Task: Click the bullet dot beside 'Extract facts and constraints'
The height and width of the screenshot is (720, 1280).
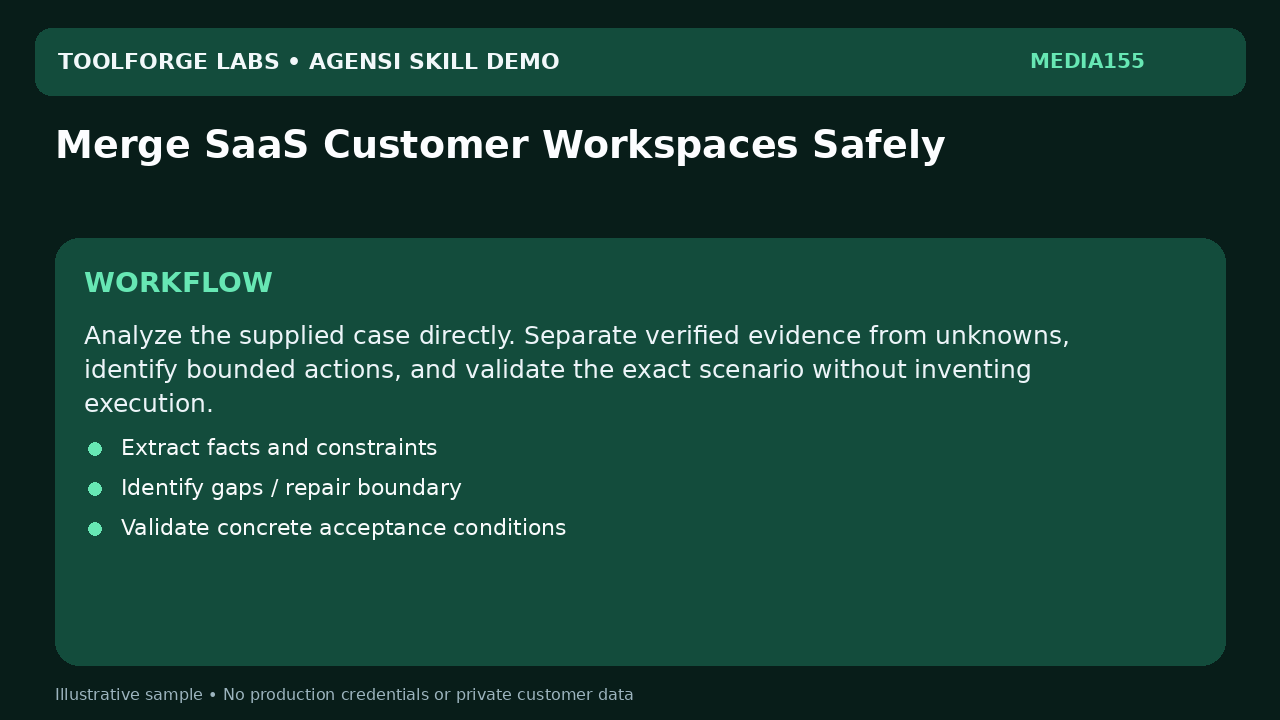Action: [95, 449]
